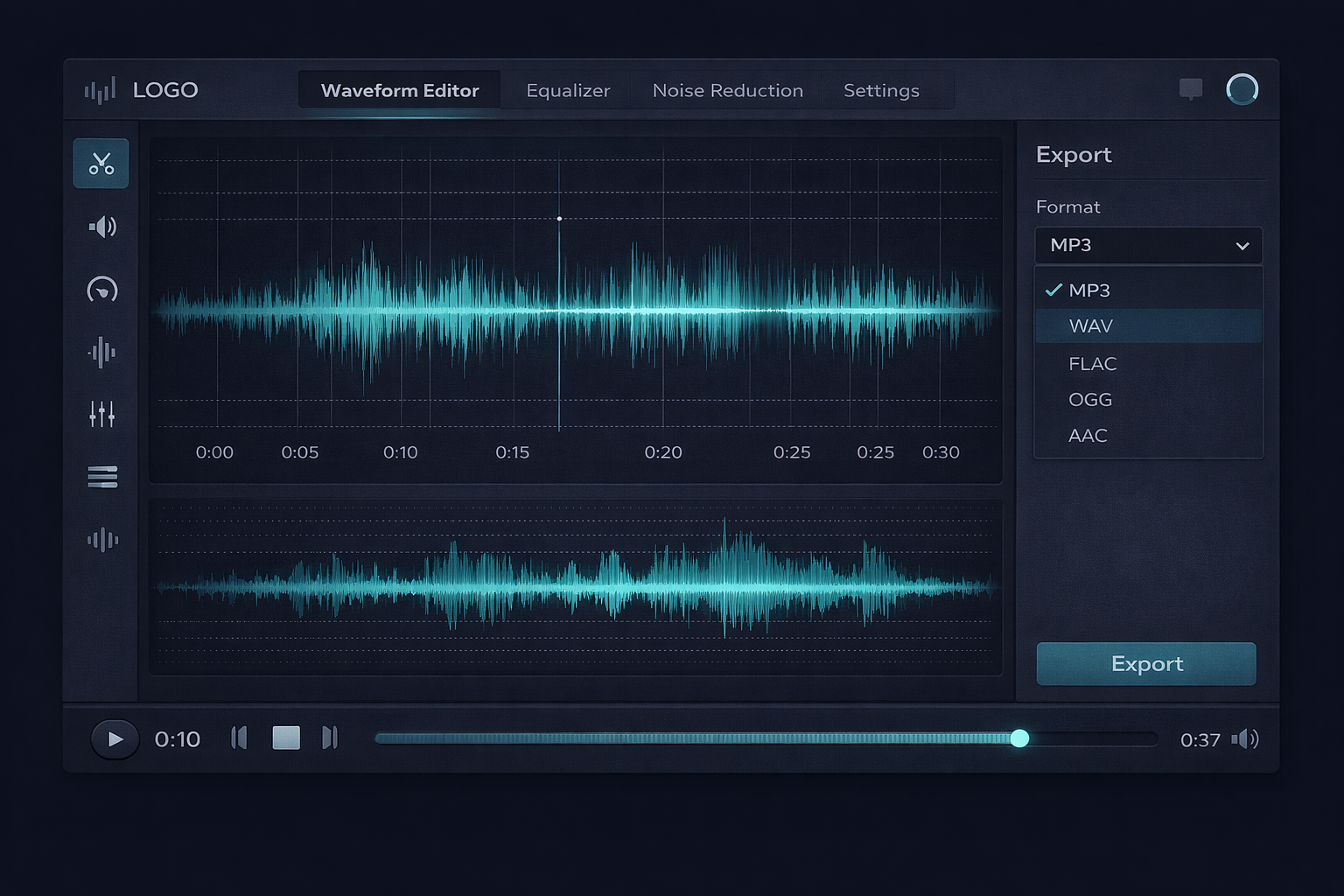1344x896 pixels.
Task: Click the circular avatar in the top right
Action: click(1242, 88)
